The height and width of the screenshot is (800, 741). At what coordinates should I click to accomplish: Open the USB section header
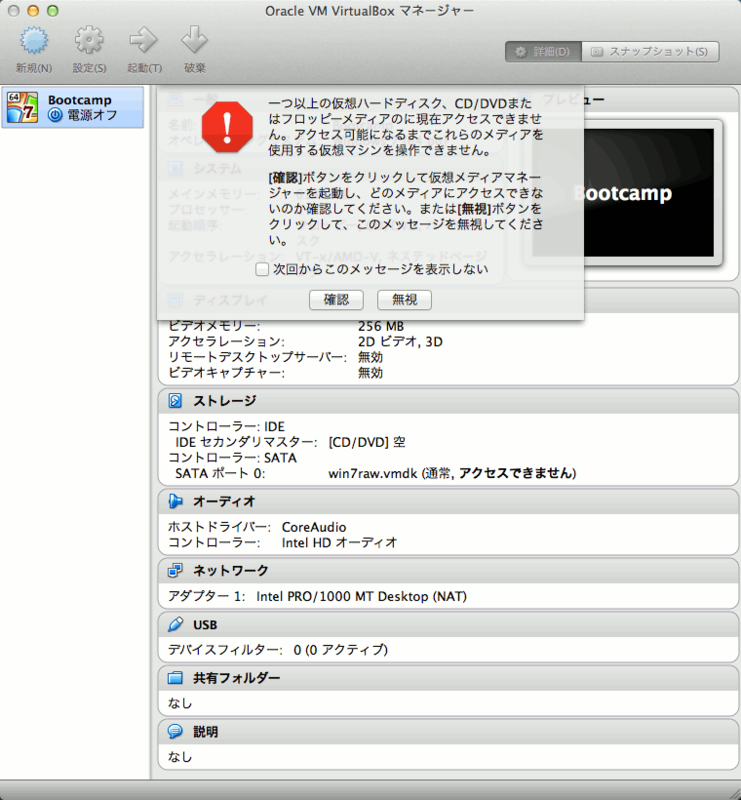(448, 624)
